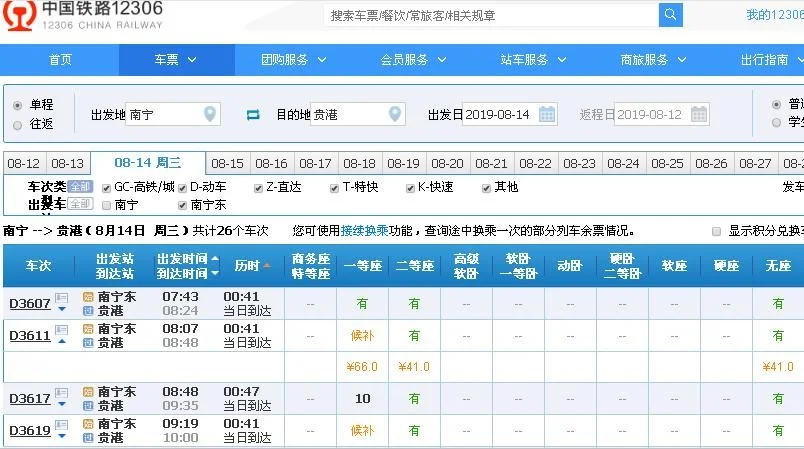
Task: Click the D3611 origin station 南宁东 icon
Action: pos(88,329)
